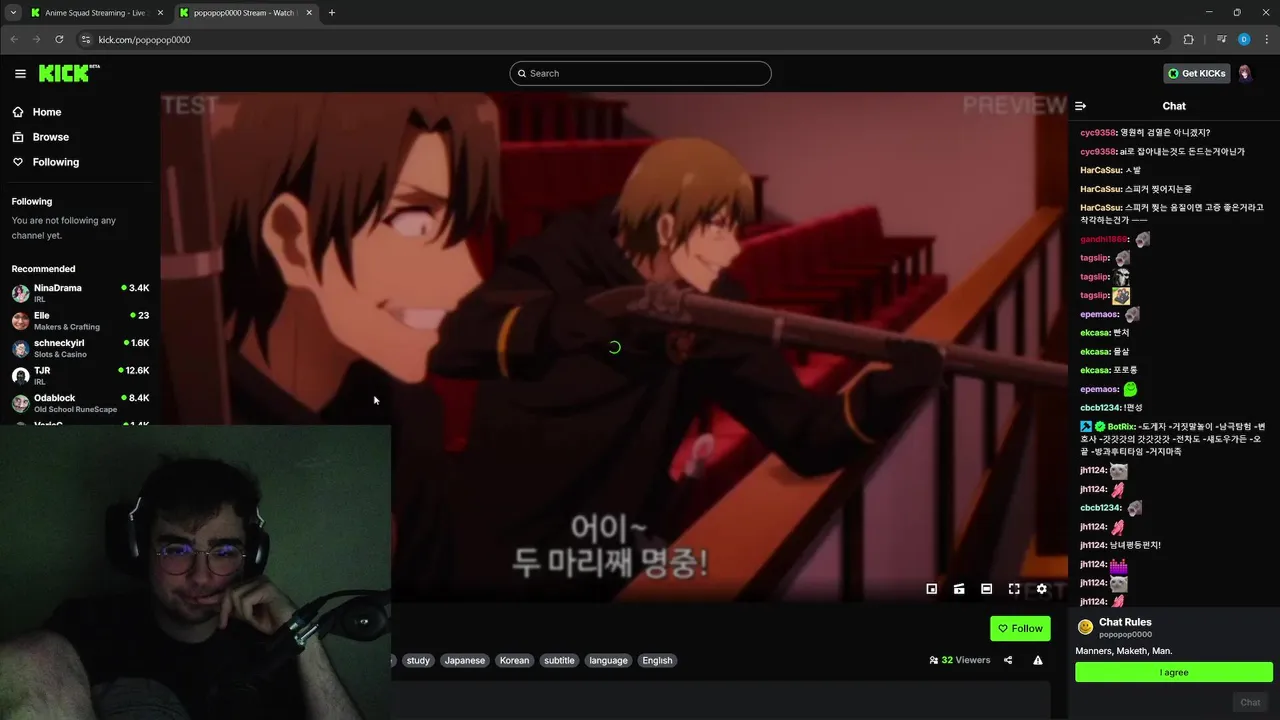View site information icon
1280x720 pixels.
tap(86, 39)
